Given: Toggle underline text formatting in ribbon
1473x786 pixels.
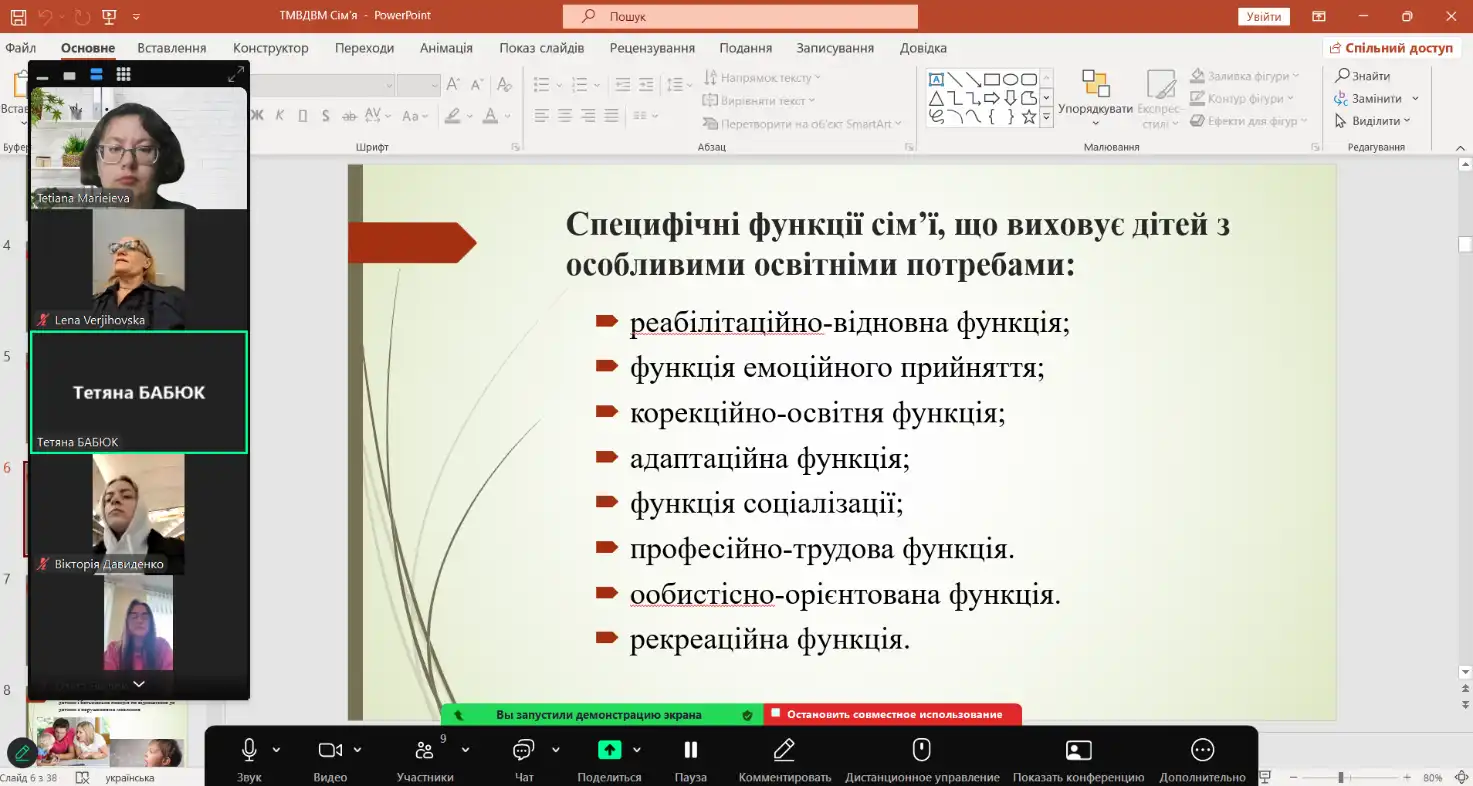Looking at the screenshot, I should pos(301,116).
